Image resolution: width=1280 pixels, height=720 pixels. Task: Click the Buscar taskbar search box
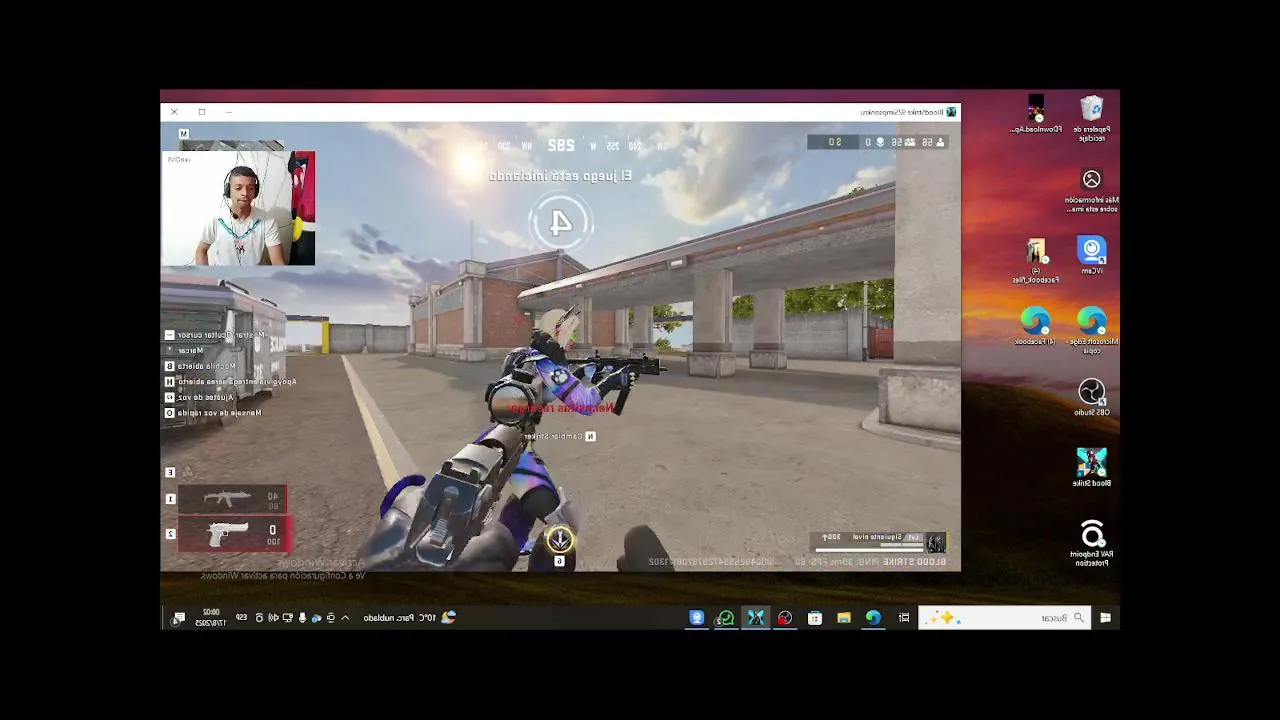tap(1005, 618)
